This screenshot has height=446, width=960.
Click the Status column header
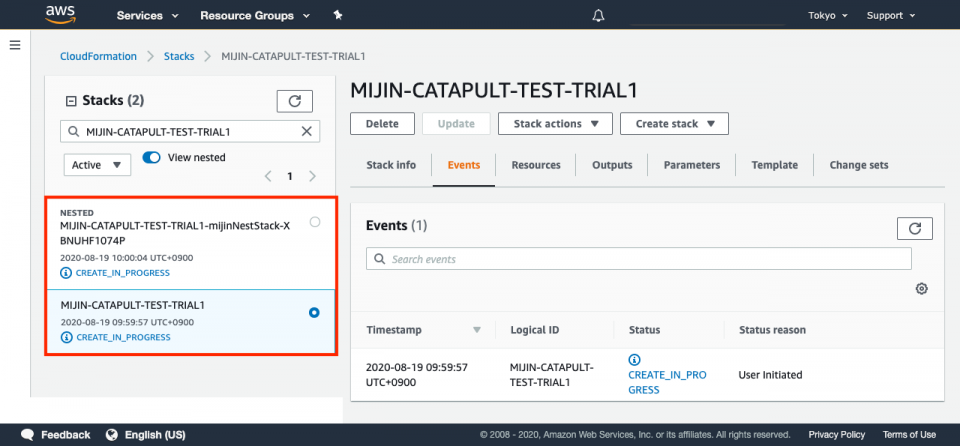click(644, 330)
